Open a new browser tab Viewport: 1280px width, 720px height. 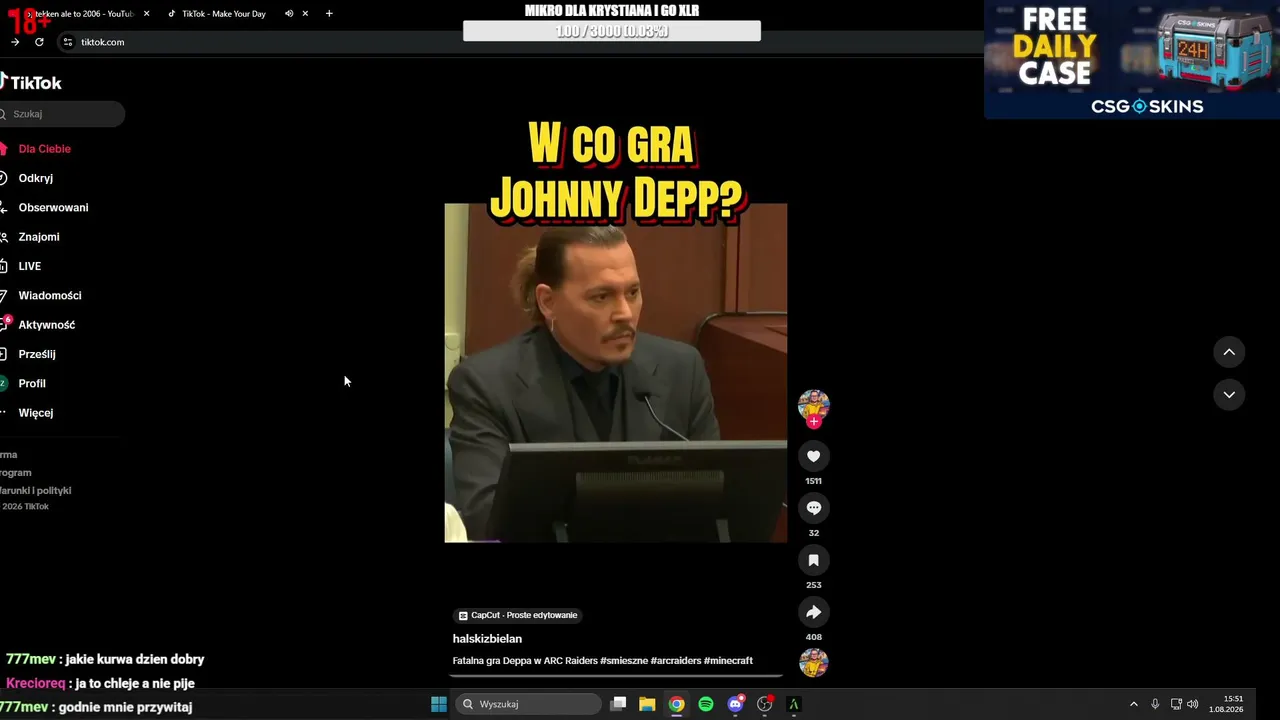(x=329, y=14)
